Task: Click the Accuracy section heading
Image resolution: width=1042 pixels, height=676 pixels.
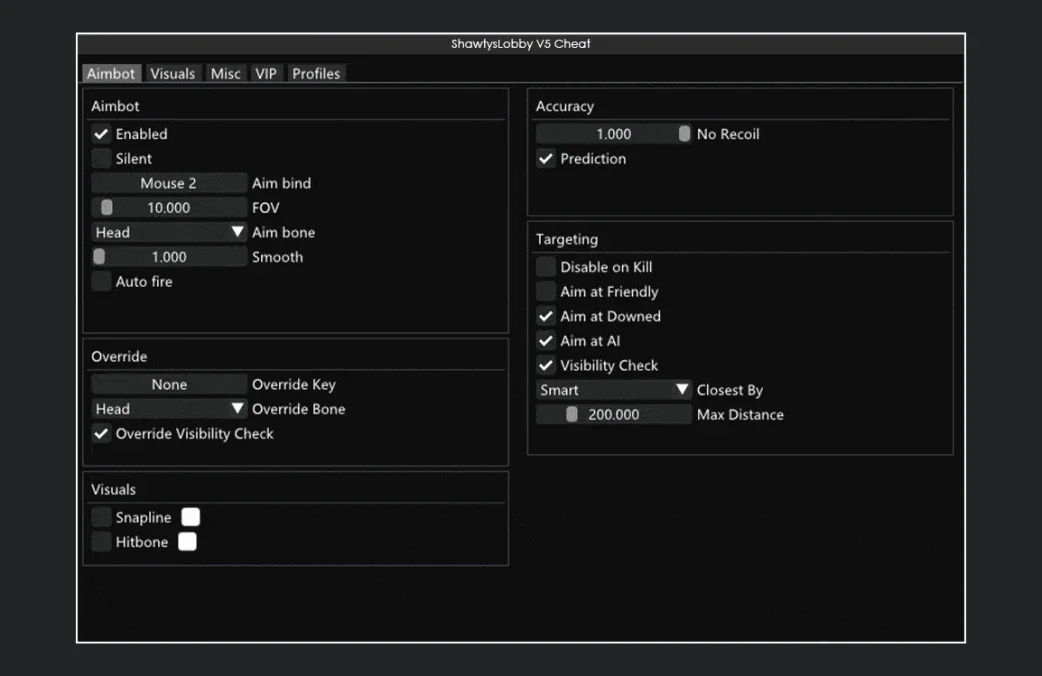Action: point(565,106)
